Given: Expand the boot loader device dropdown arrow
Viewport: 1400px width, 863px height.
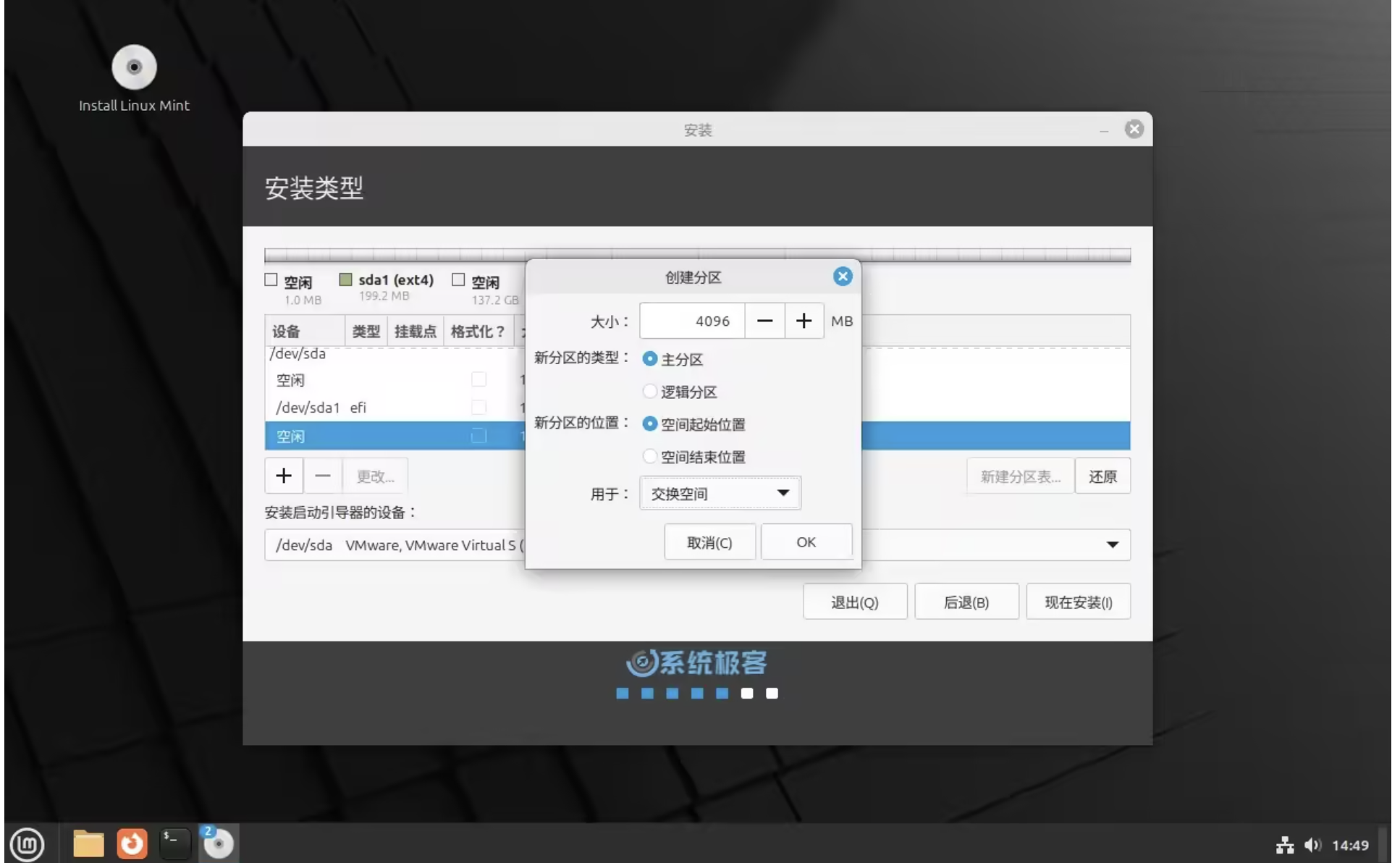Looking at the screenshot, I should pos(1113,544).
